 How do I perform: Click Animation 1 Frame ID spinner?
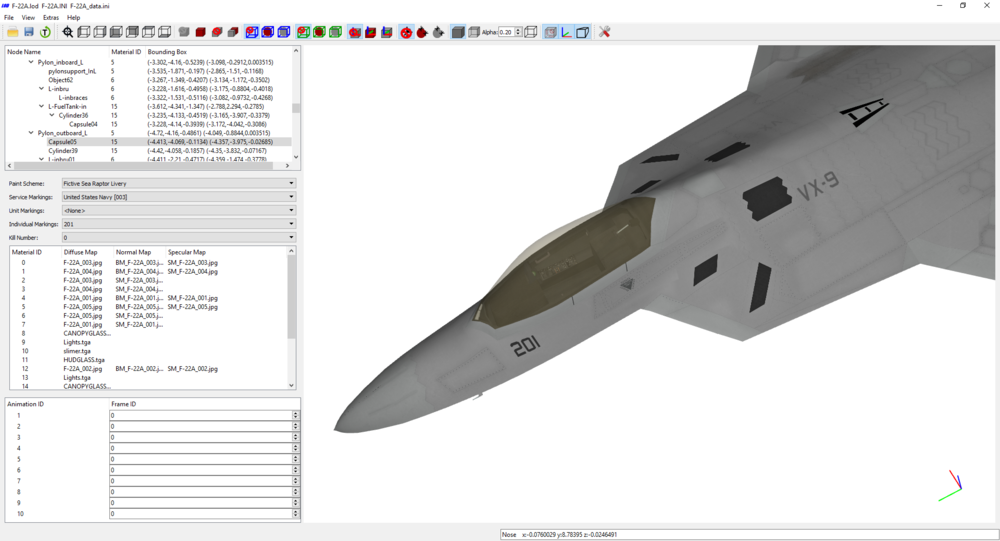[x=295, y=415]
